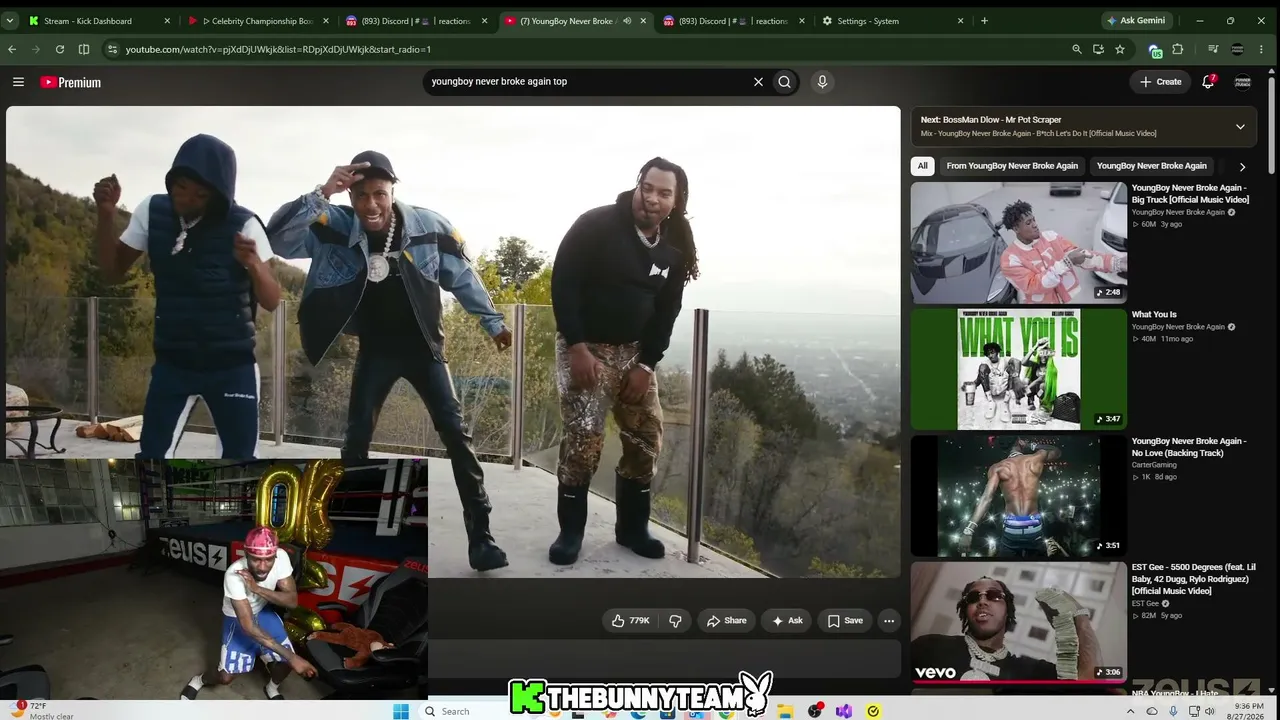Image resolution: width=1280 pixels, height=720 pixels.
Task: Open the weather widget showing 72°F
Action: (x=42, y=711)
